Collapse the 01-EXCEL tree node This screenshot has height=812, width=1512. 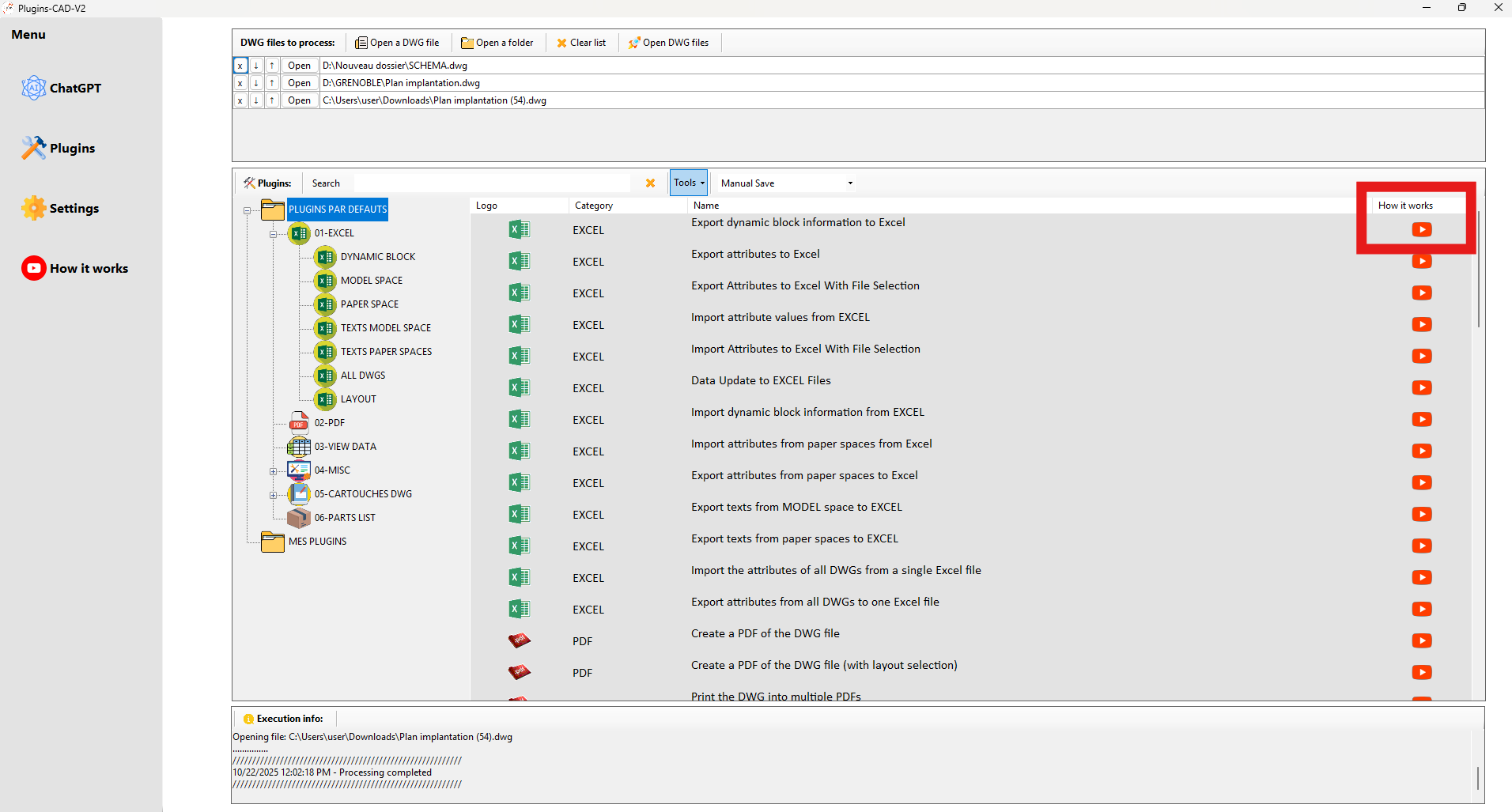274,234
